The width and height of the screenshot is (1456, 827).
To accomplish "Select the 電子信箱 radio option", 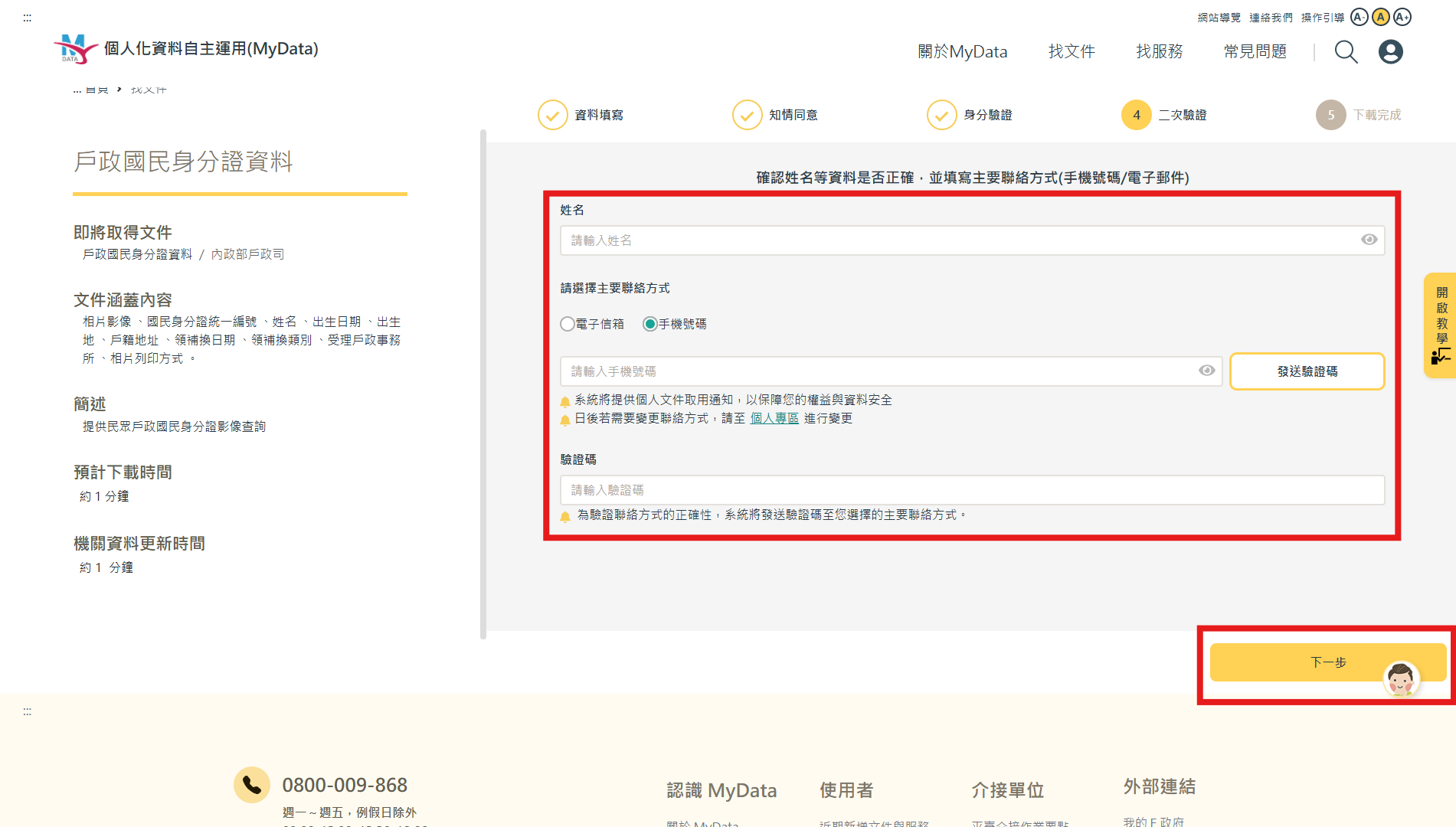I will point(567,324).
